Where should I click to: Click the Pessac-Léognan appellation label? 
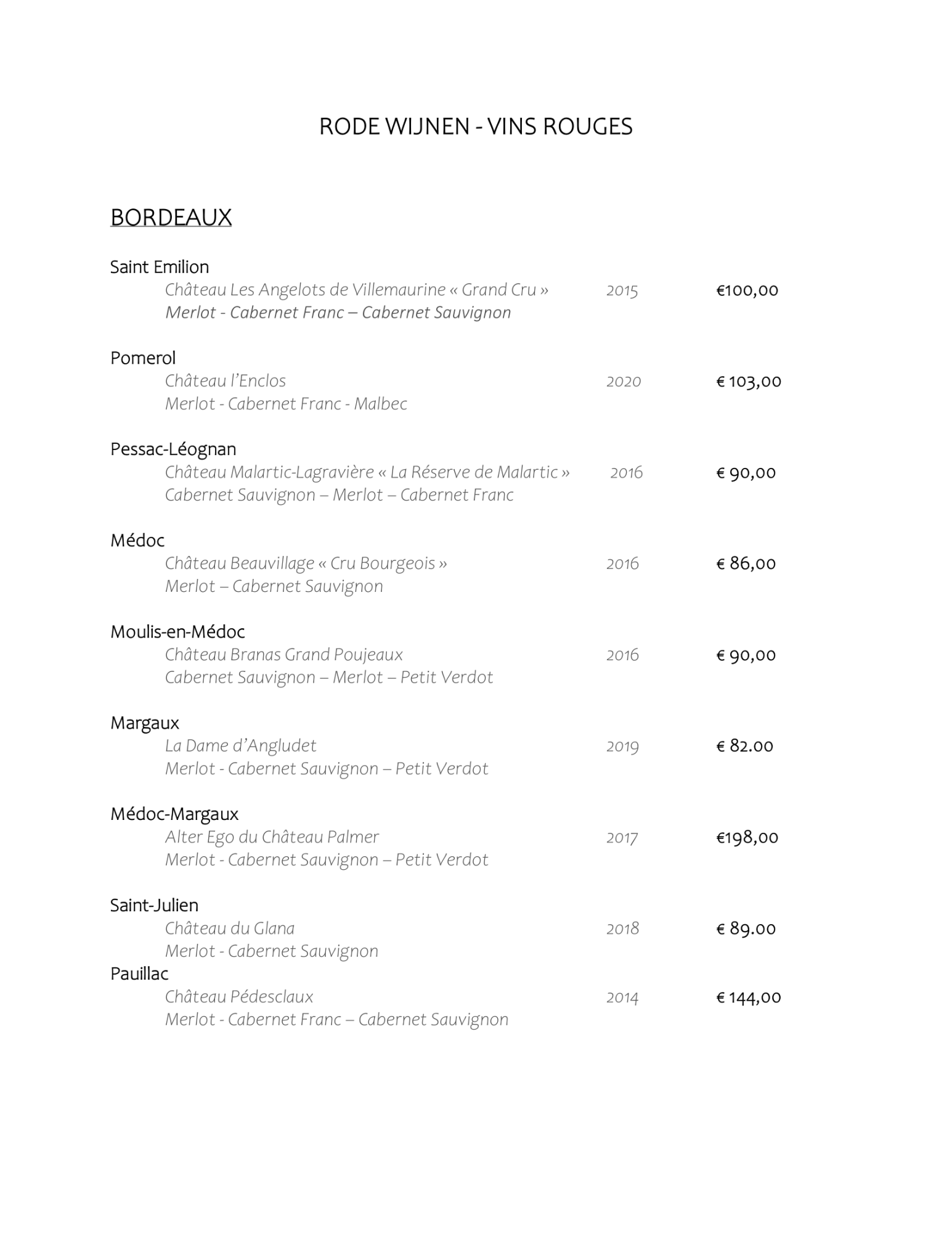pos(173,449)
